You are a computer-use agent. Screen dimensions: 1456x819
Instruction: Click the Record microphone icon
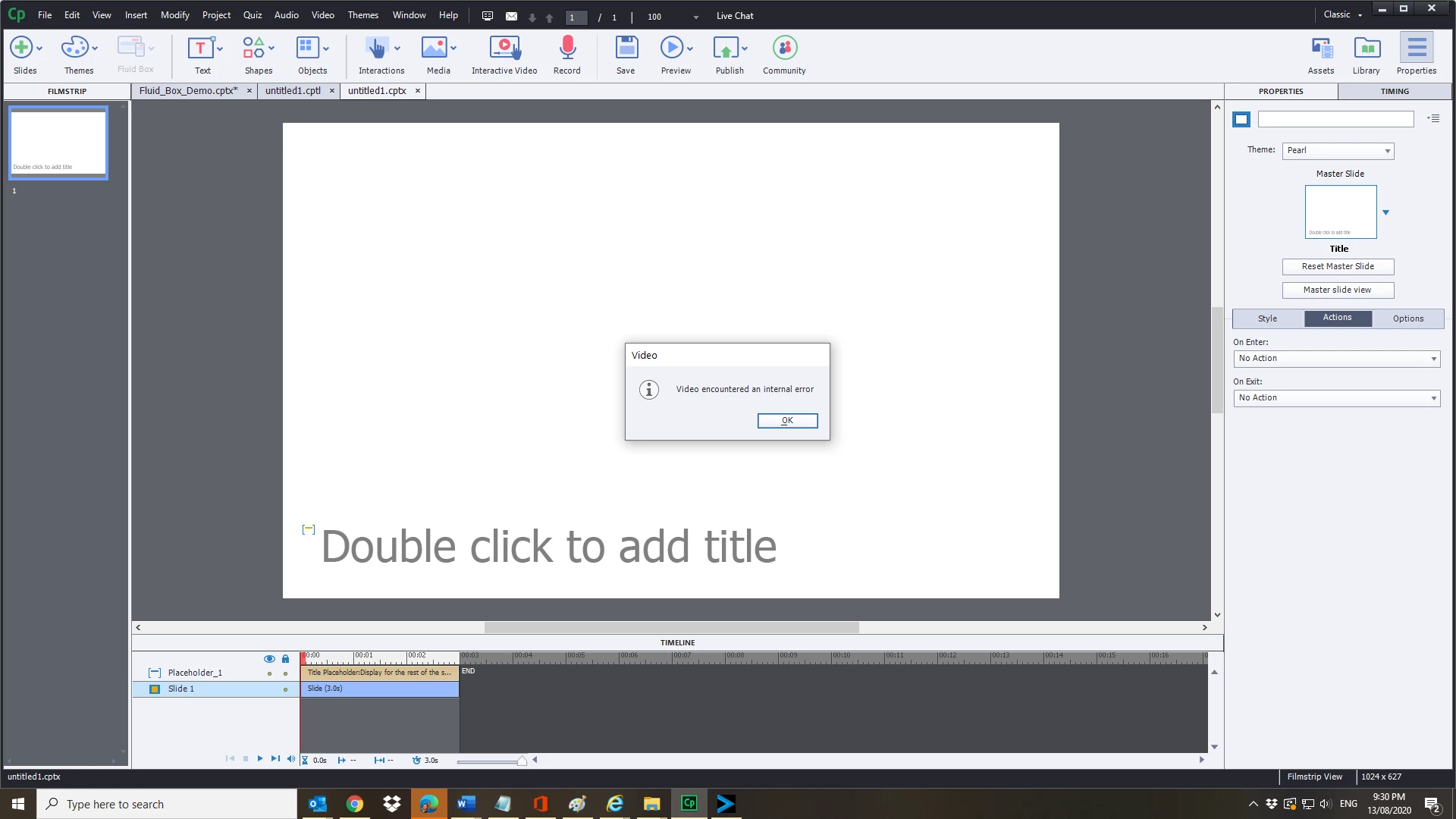[566, 49]
